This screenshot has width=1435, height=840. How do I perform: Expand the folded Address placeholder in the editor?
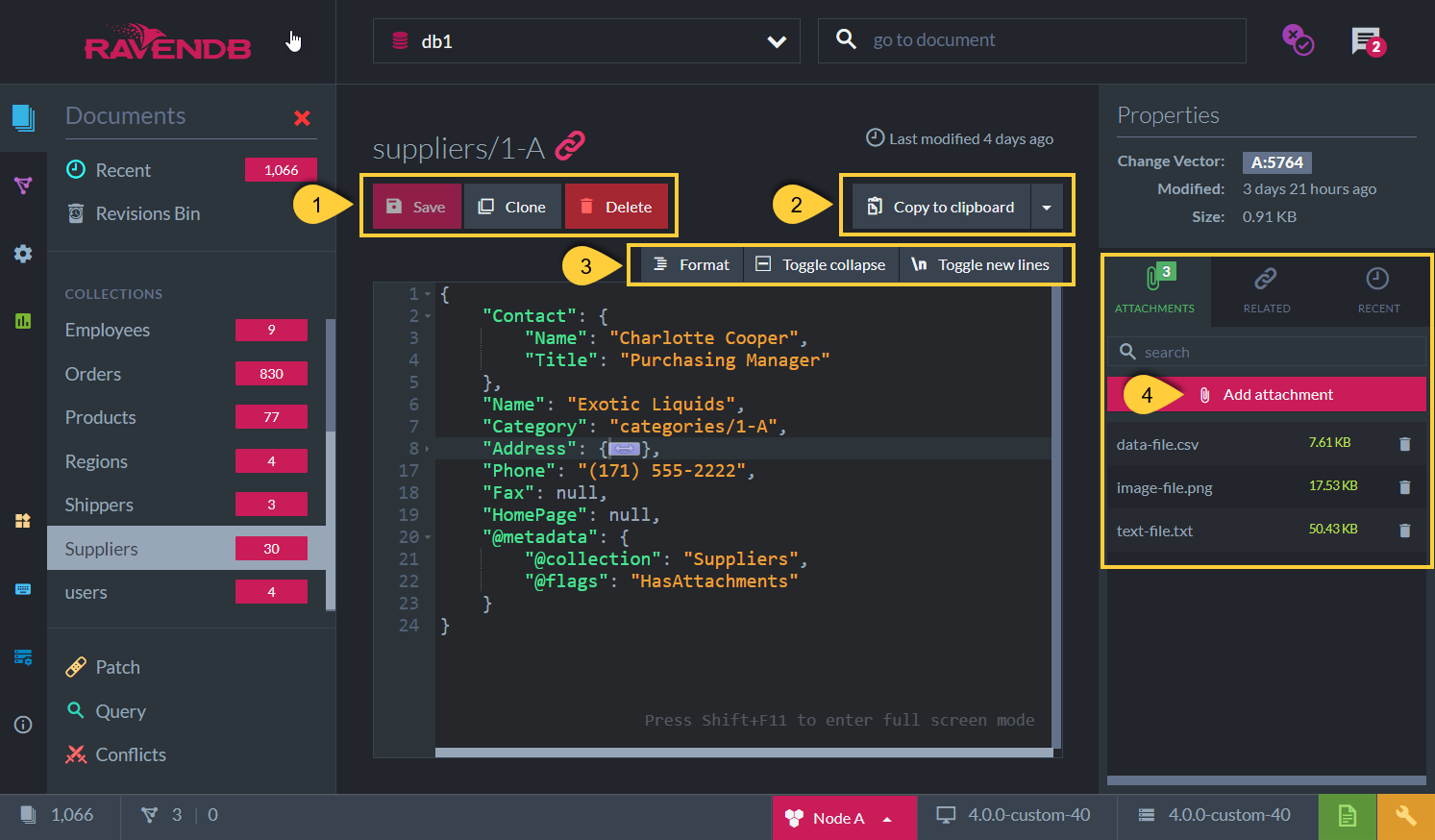click(x=624, y=449)
